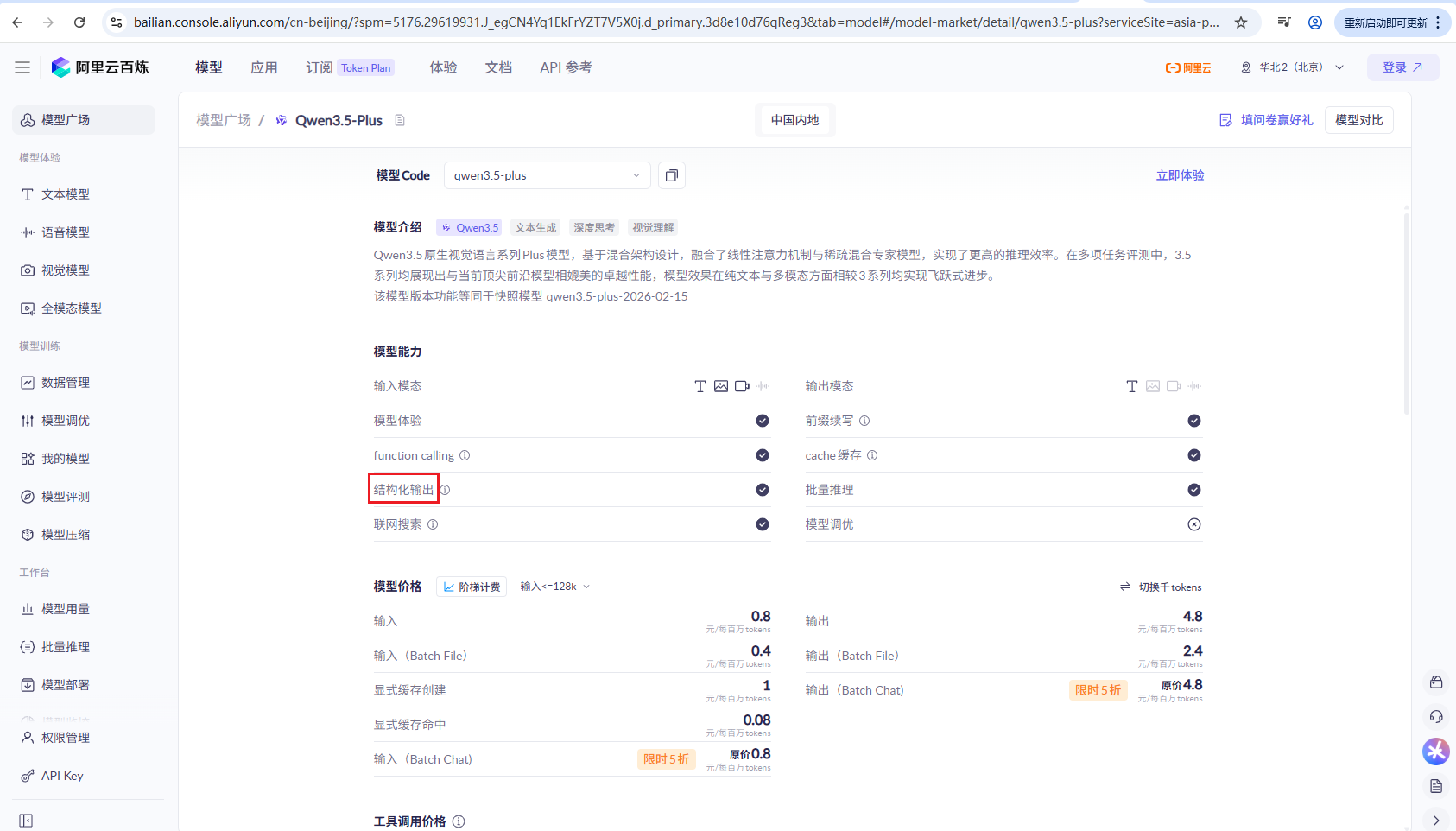Switch to the 应用 top menu

click(264, 67)
